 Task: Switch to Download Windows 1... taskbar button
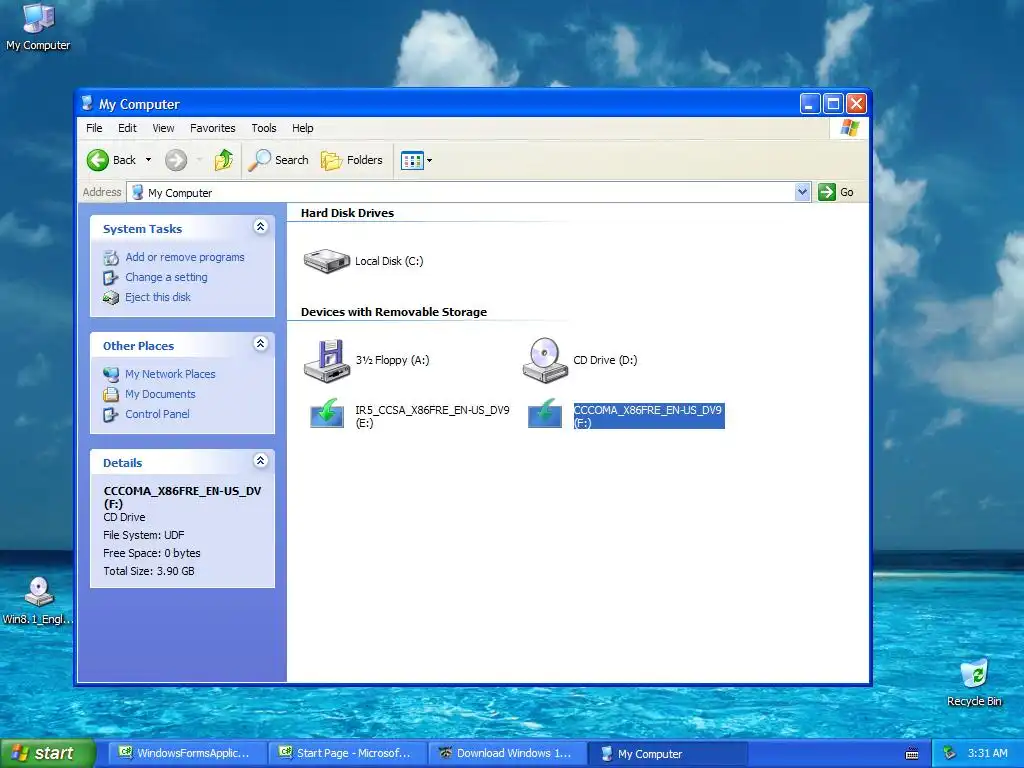point(507,754)
